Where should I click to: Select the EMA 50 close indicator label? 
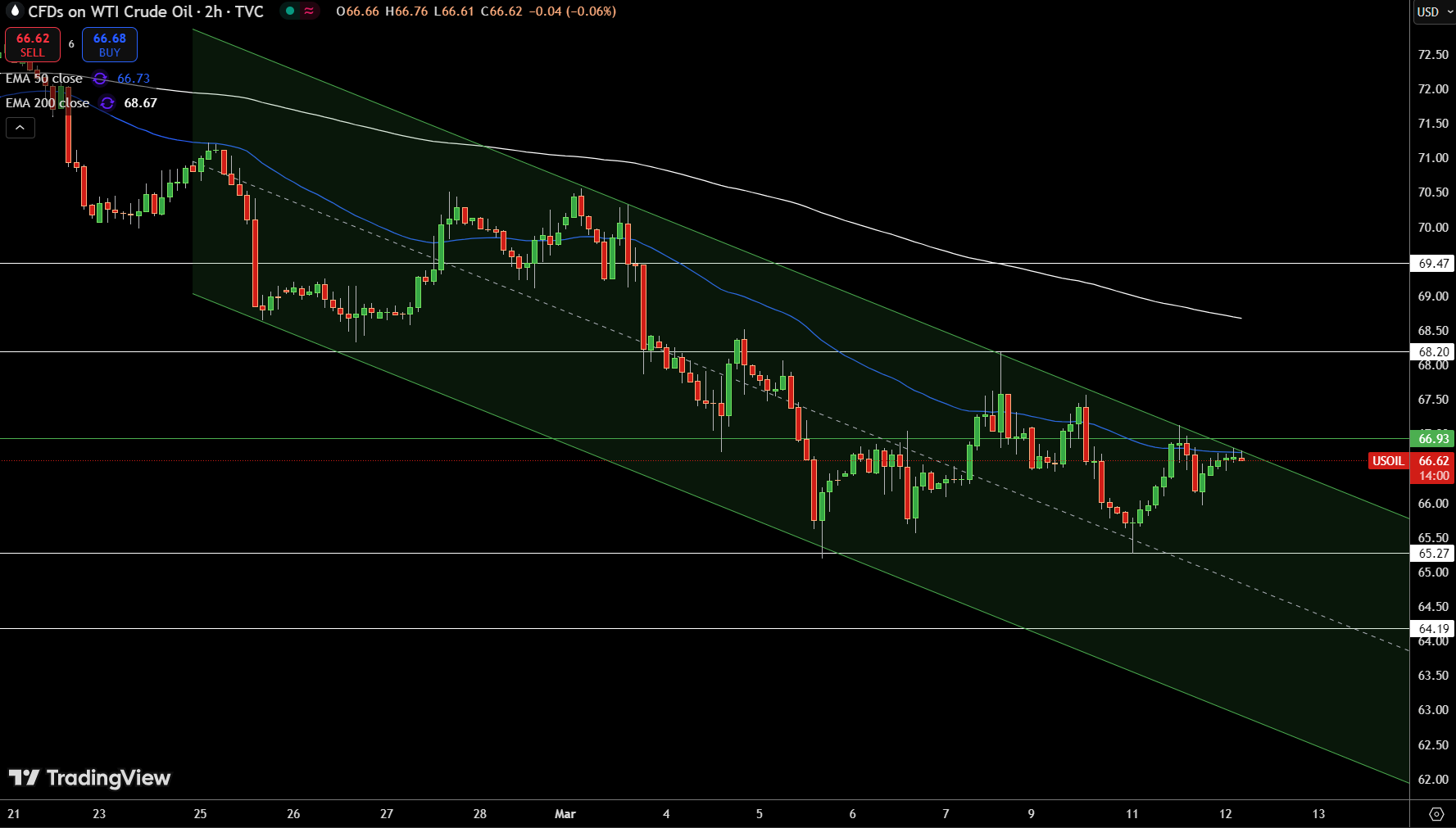click(44, 79)
